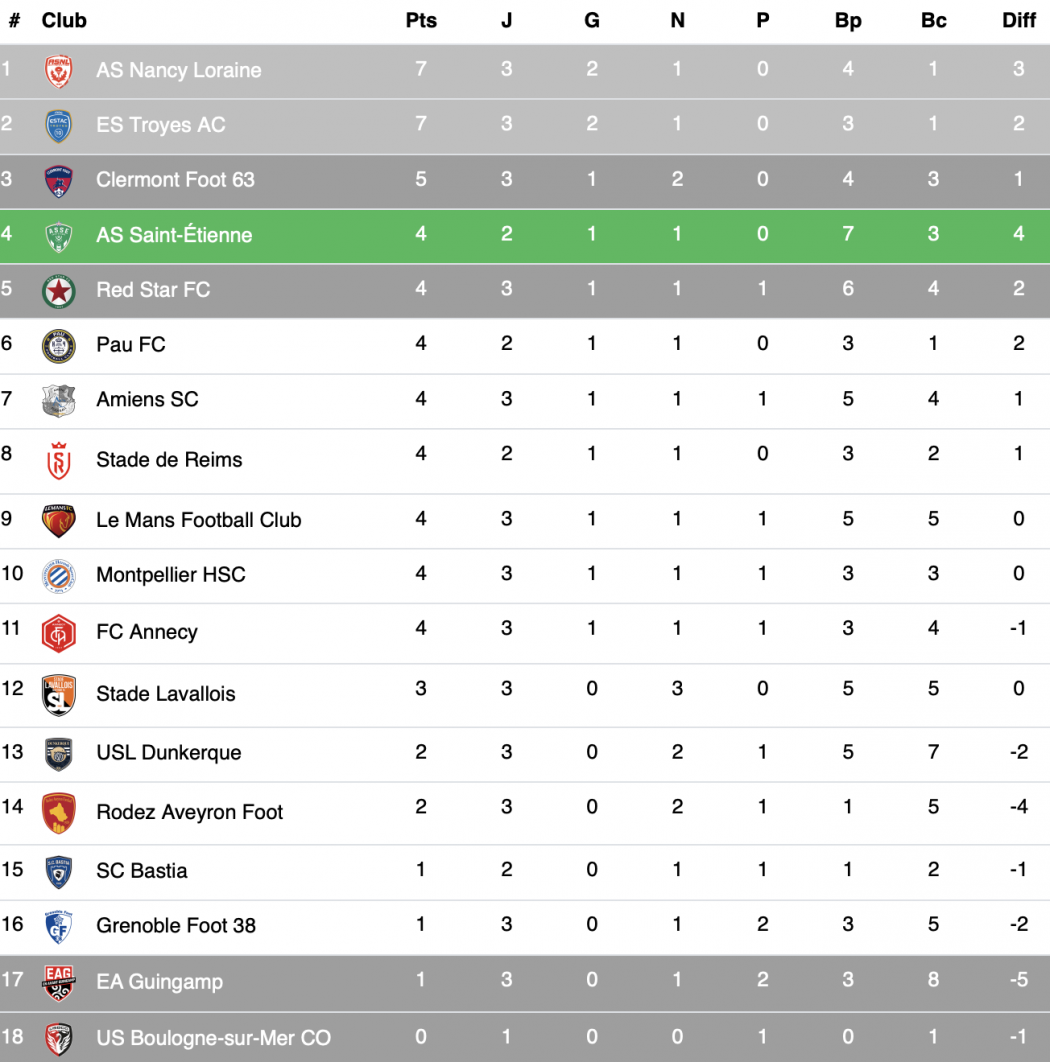
Task: Open the Pau FC crest
Action: click(x=58, y=346)
